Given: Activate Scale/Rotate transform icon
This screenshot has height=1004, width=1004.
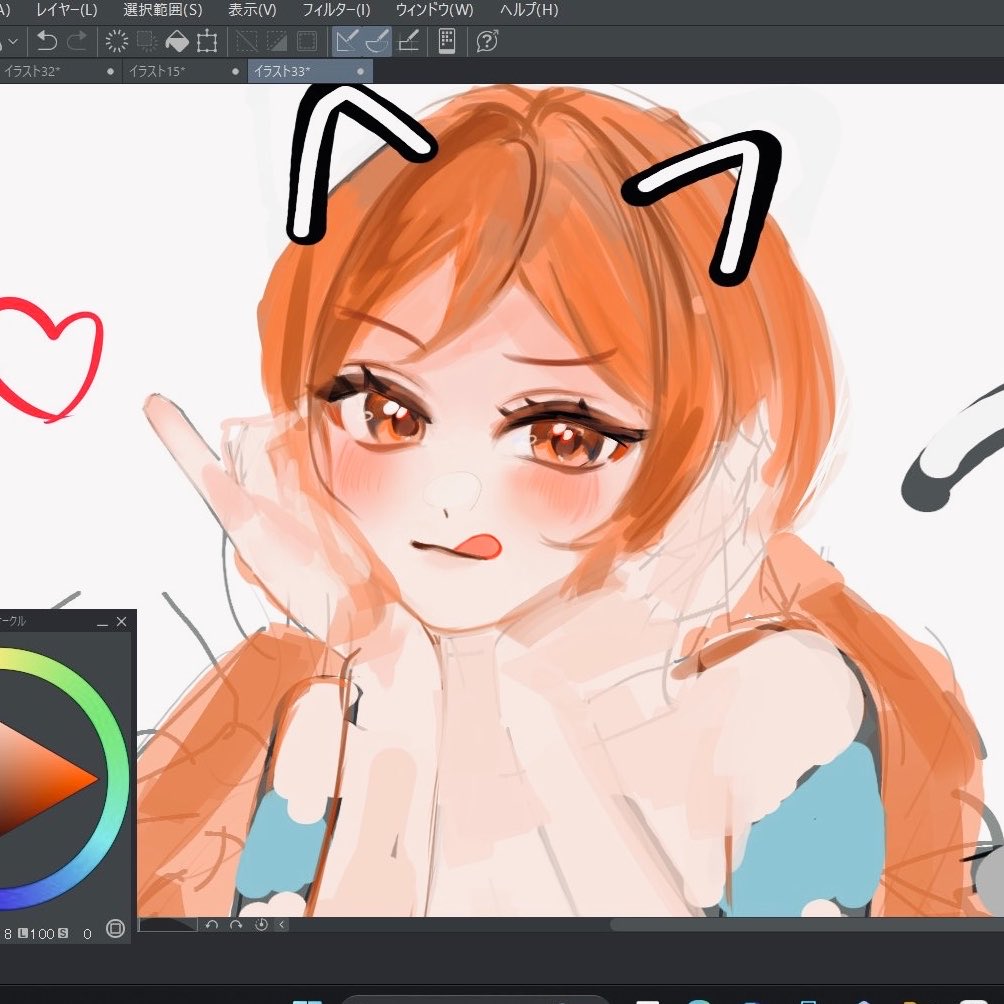Looking at the screenshot, I should 207,42.
